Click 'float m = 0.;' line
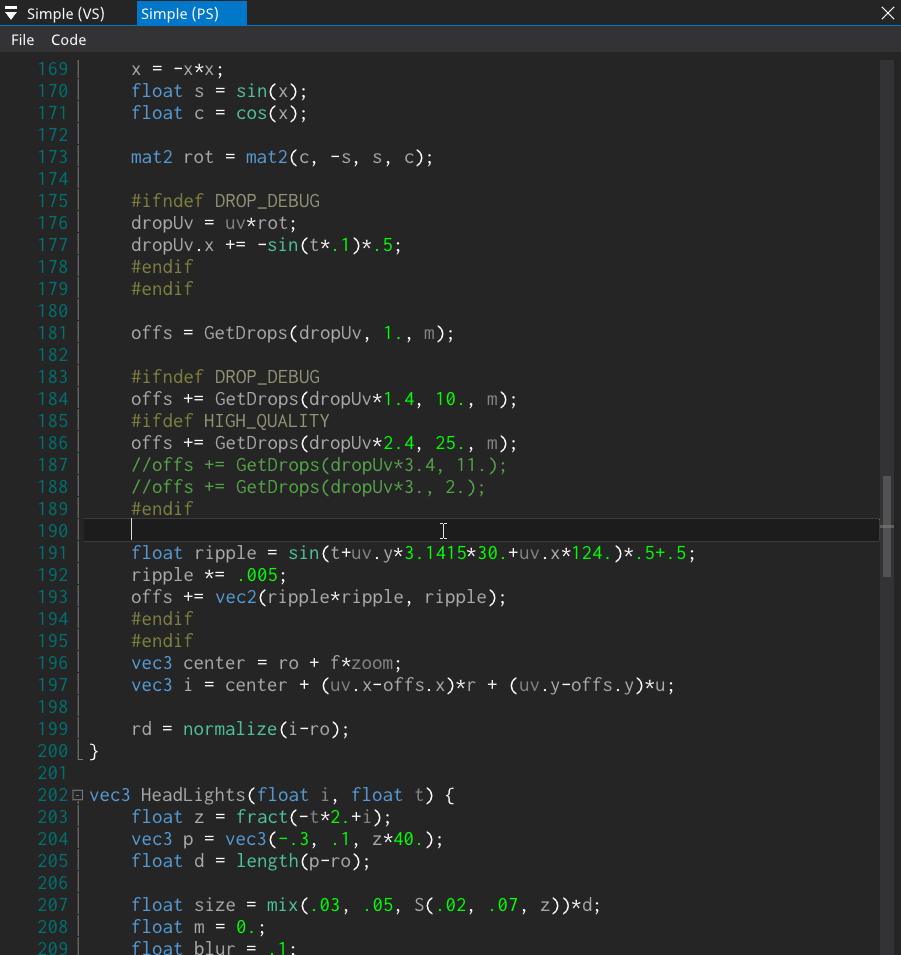 pyautogui.click(x=199, y=927)
